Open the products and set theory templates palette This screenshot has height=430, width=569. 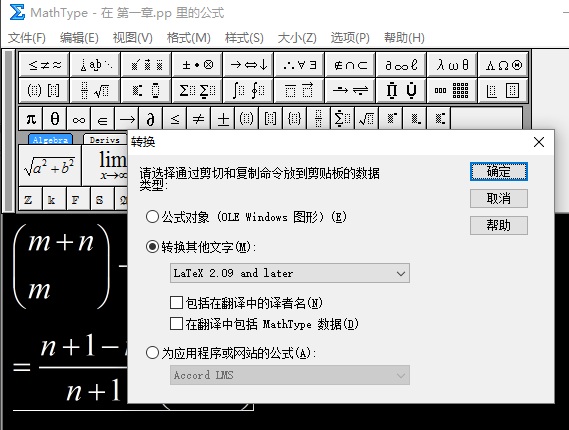401,90
